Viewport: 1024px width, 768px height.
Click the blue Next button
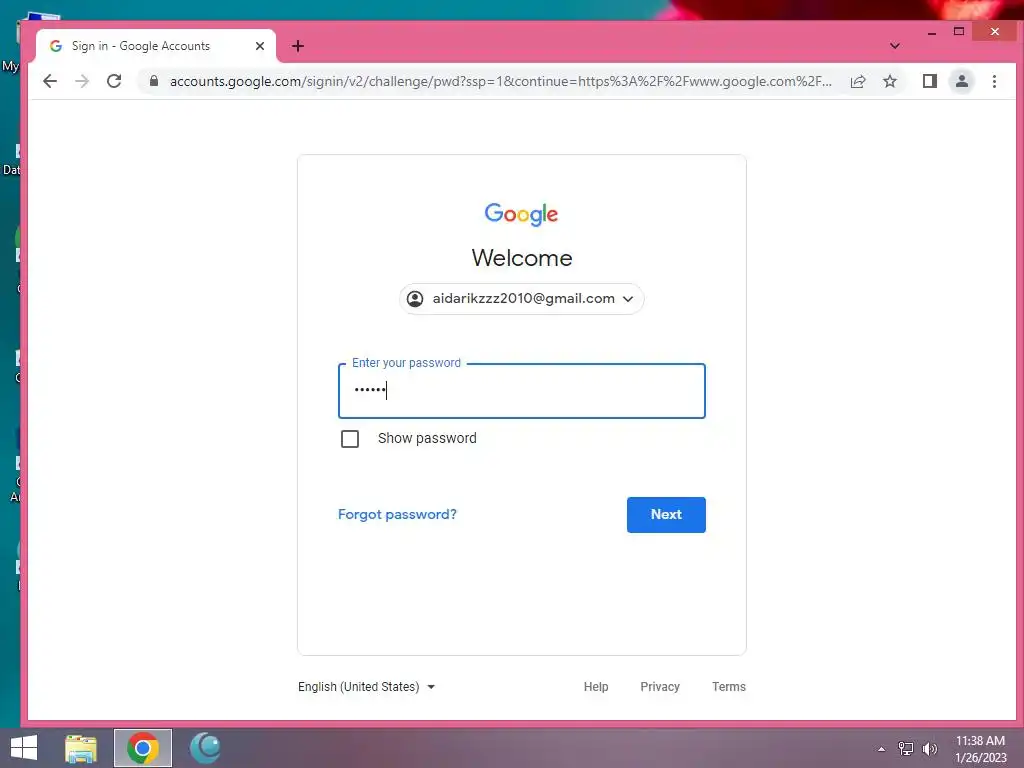[666, 515]
